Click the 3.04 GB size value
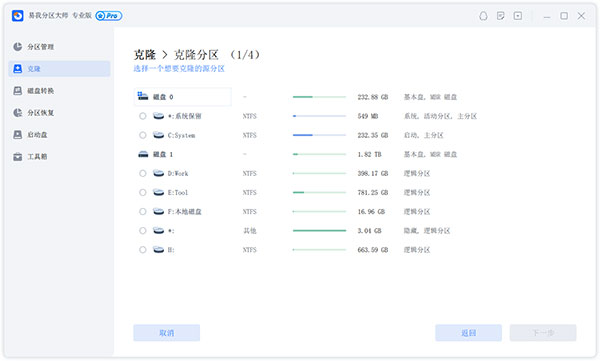Image resolution: width=600 pixels, height=361 pixels. click(369, 231)
